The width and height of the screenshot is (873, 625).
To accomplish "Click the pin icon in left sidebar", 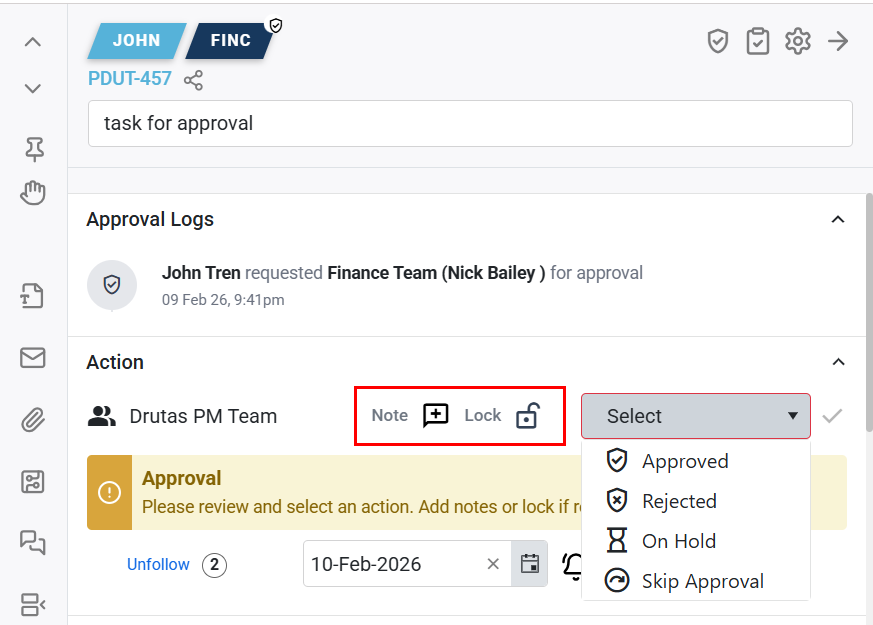I will [x=34, y=150].
